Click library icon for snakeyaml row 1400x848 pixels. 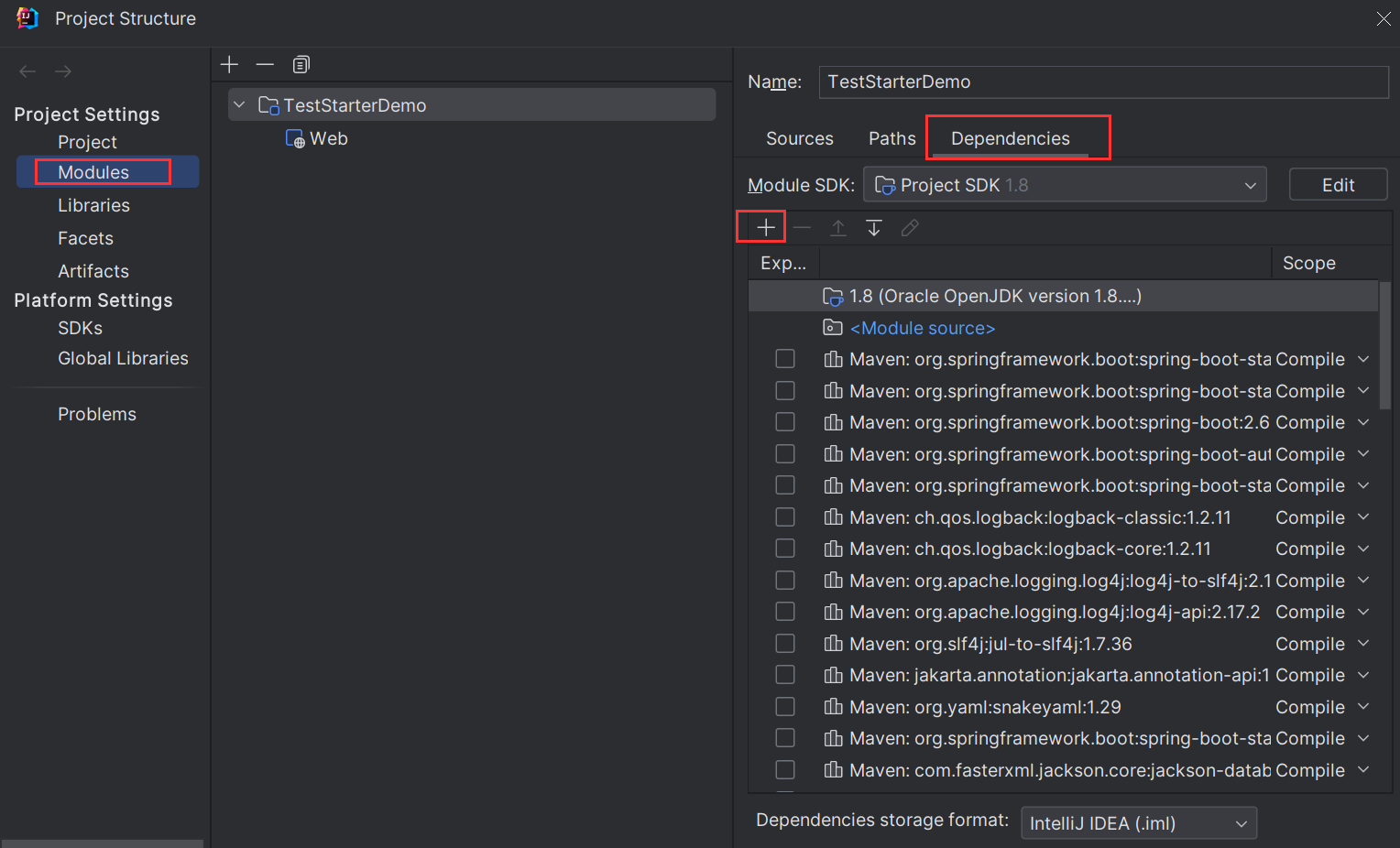coord(833,707)
